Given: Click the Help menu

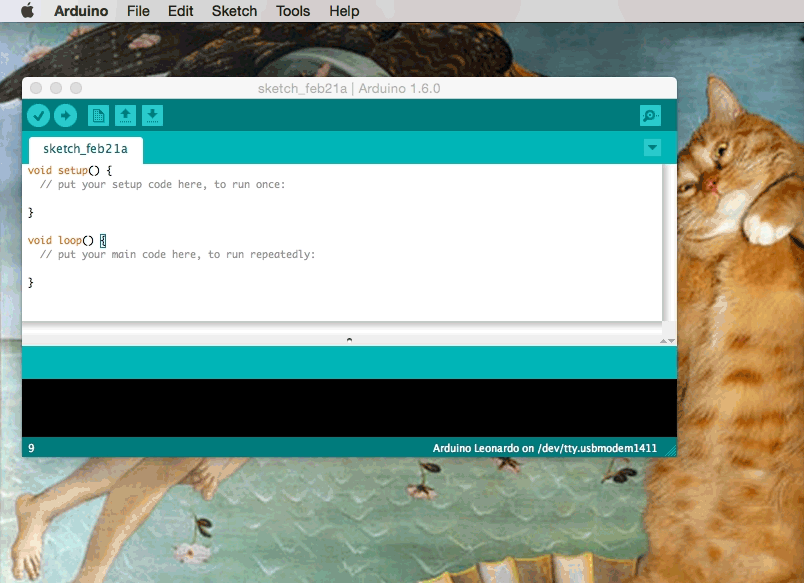Looking at the screenshot, I should [x=344, y=11].
